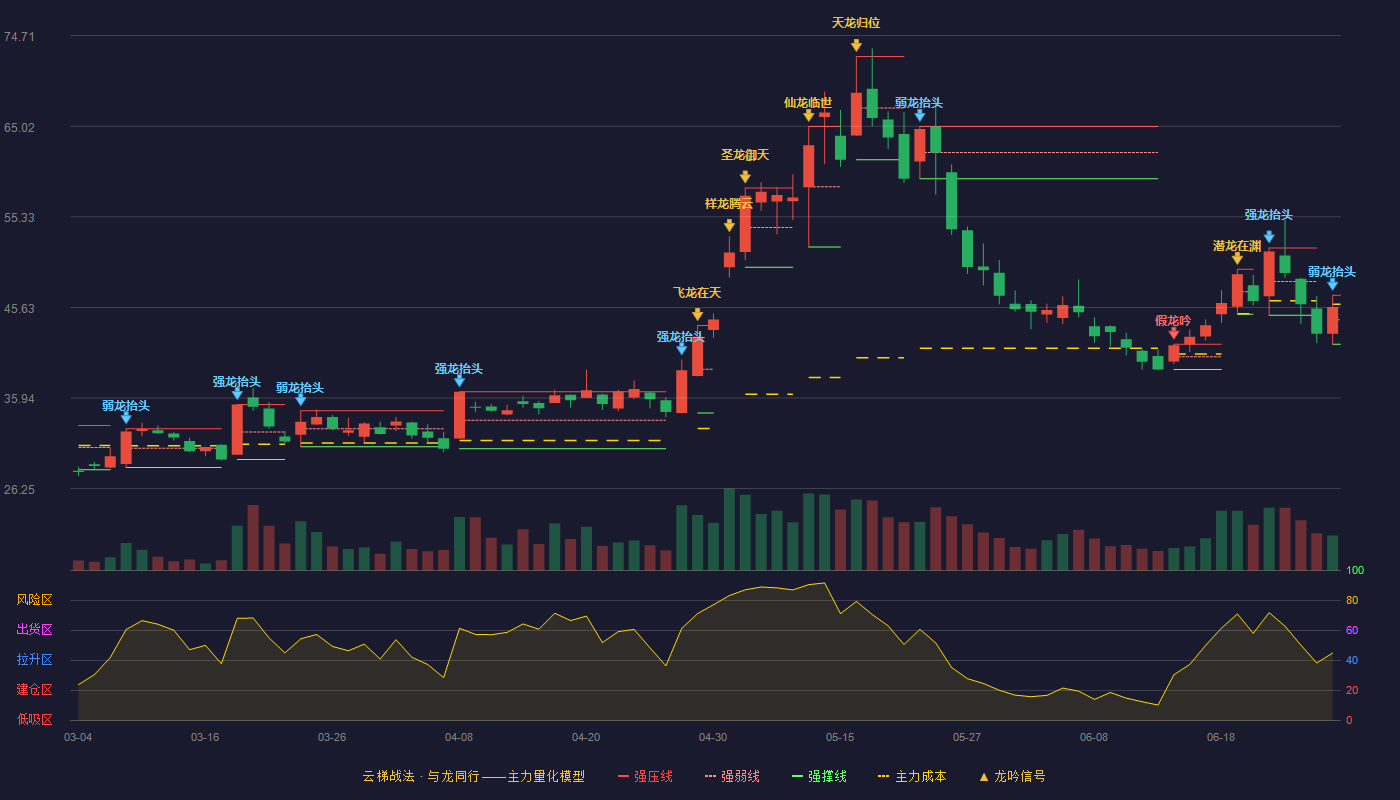Click the 06-18 date label
The width and height of the screenshot is (1400, 800).
1221,737
